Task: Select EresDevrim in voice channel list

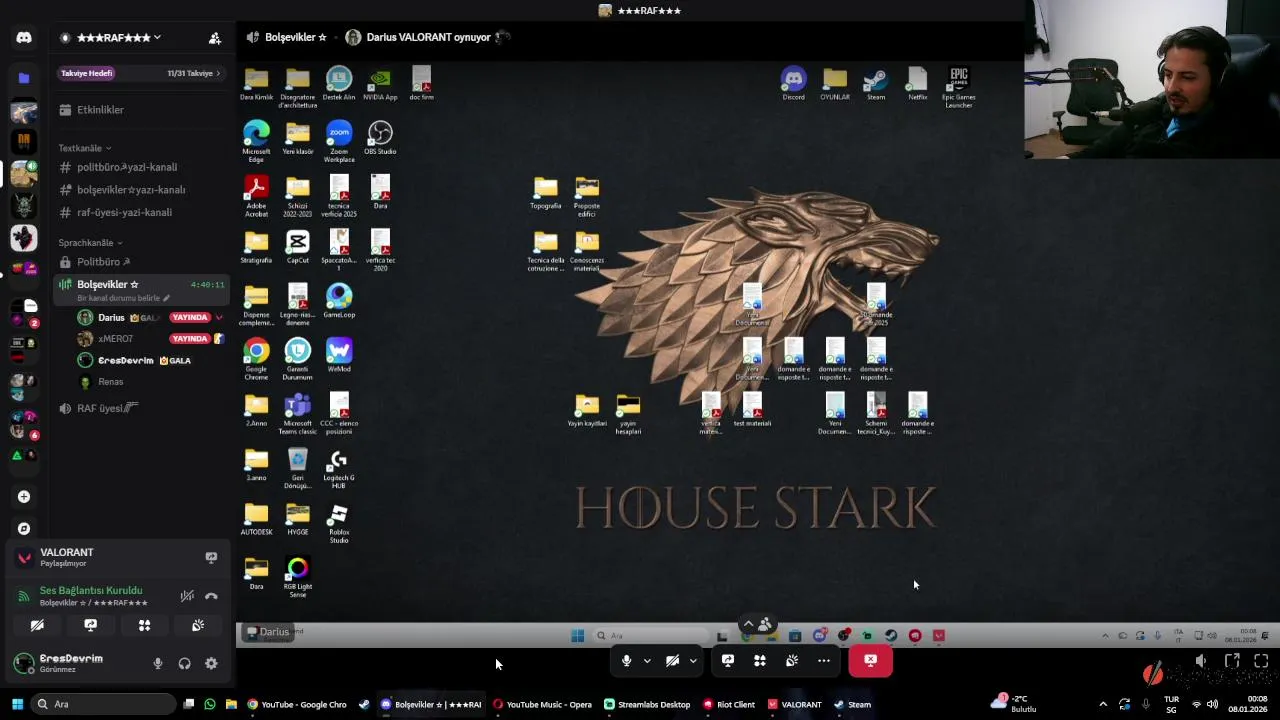Action: tap(126, 360)
